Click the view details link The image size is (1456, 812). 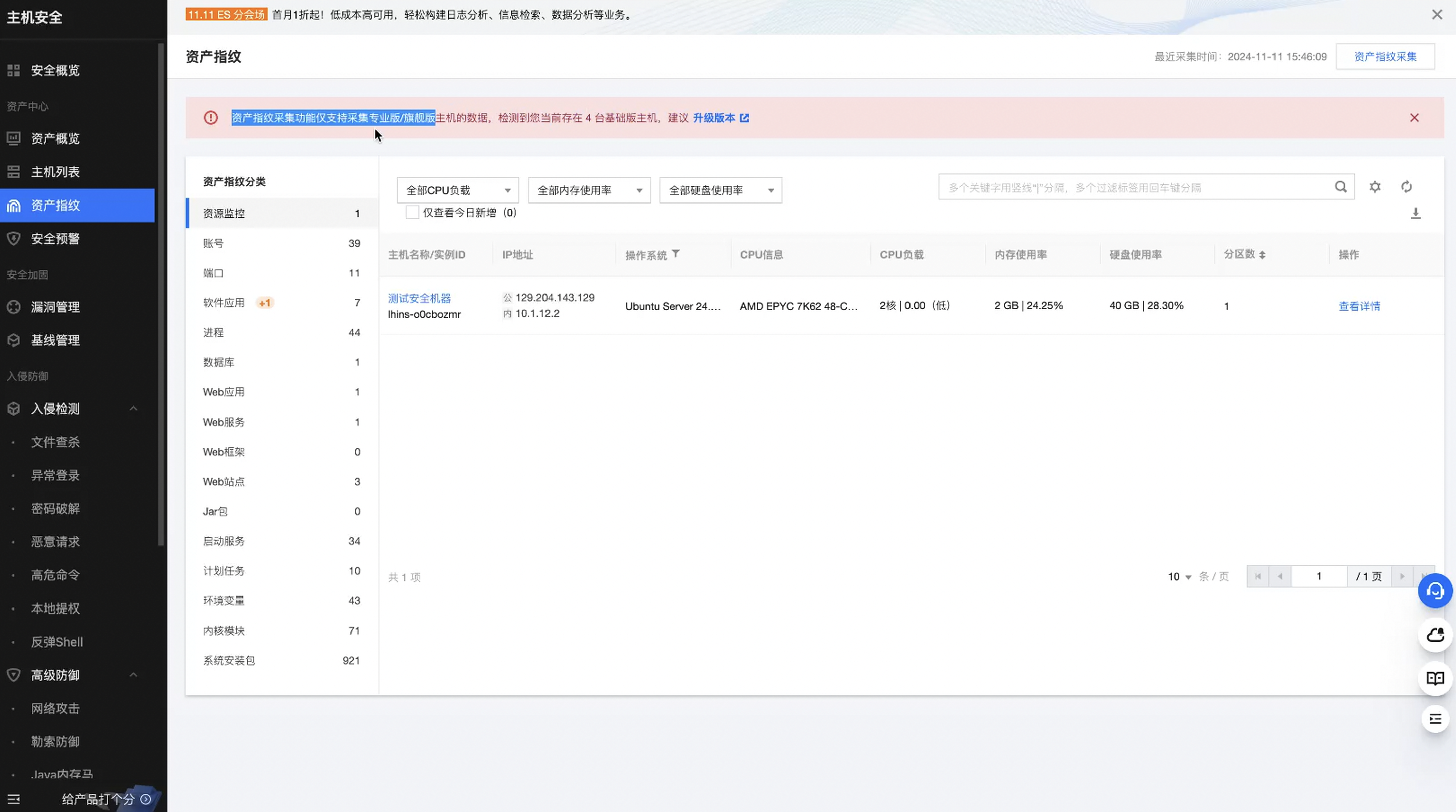(1359, 306)
